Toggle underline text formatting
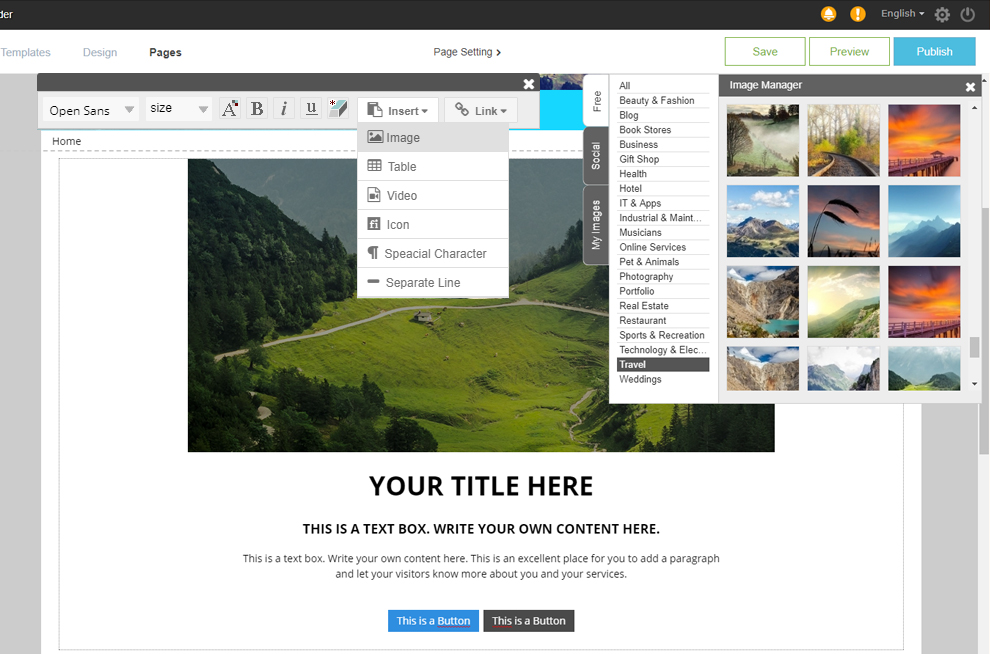Viewport: 990px width, 654px height. (311, 109)
